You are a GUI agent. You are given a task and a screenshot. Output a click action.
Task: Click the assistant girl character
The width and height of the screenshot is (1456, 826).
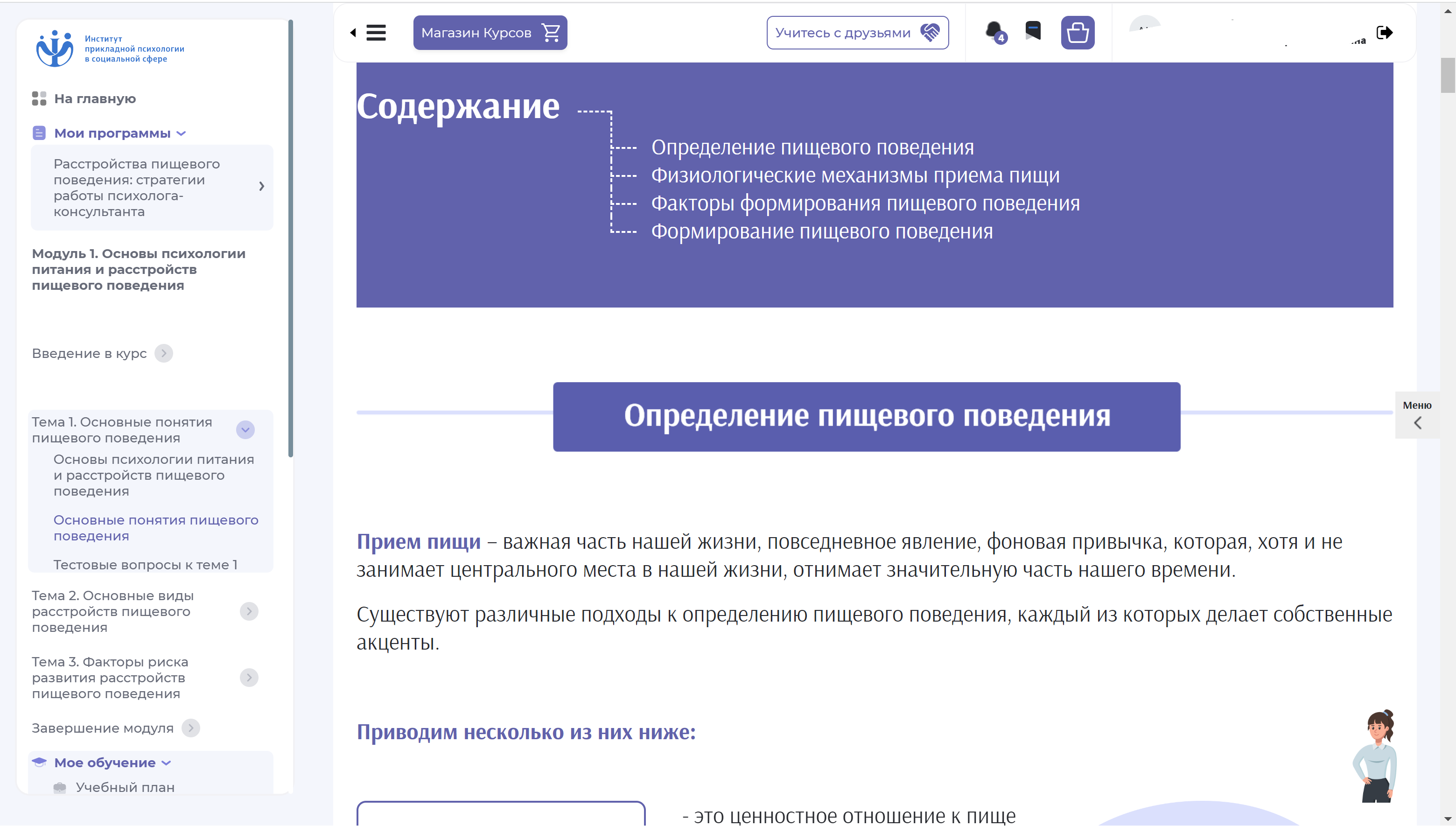click(1375, 756)
